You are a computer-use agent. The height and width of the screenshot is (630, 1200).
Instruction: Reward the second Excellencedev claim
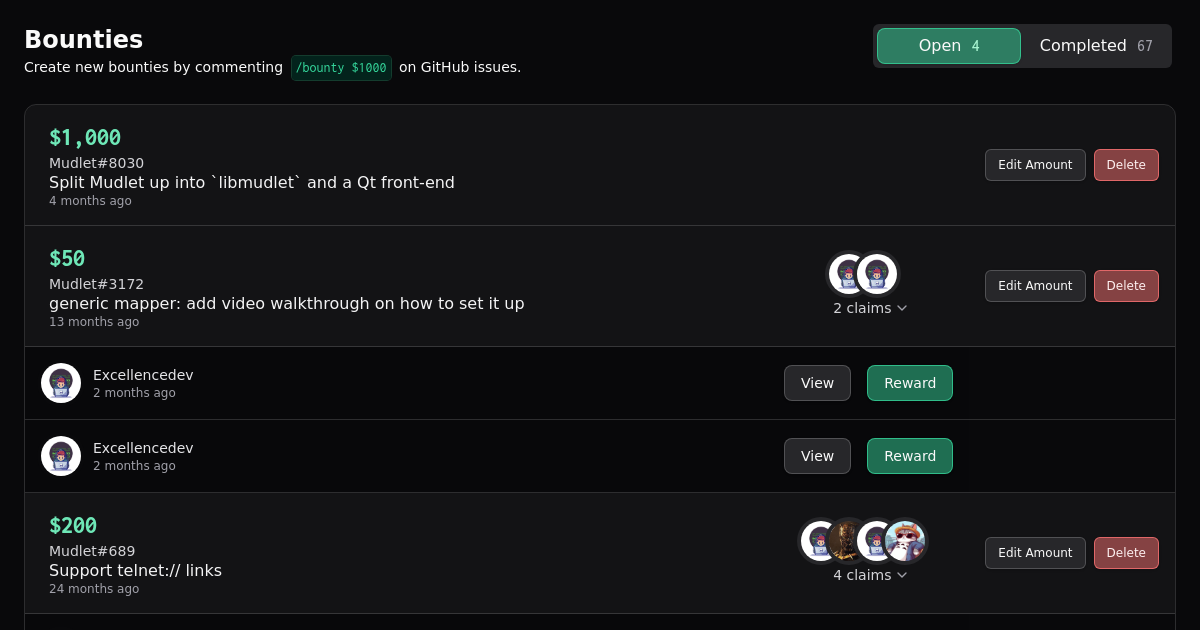[x=909, y=456]
